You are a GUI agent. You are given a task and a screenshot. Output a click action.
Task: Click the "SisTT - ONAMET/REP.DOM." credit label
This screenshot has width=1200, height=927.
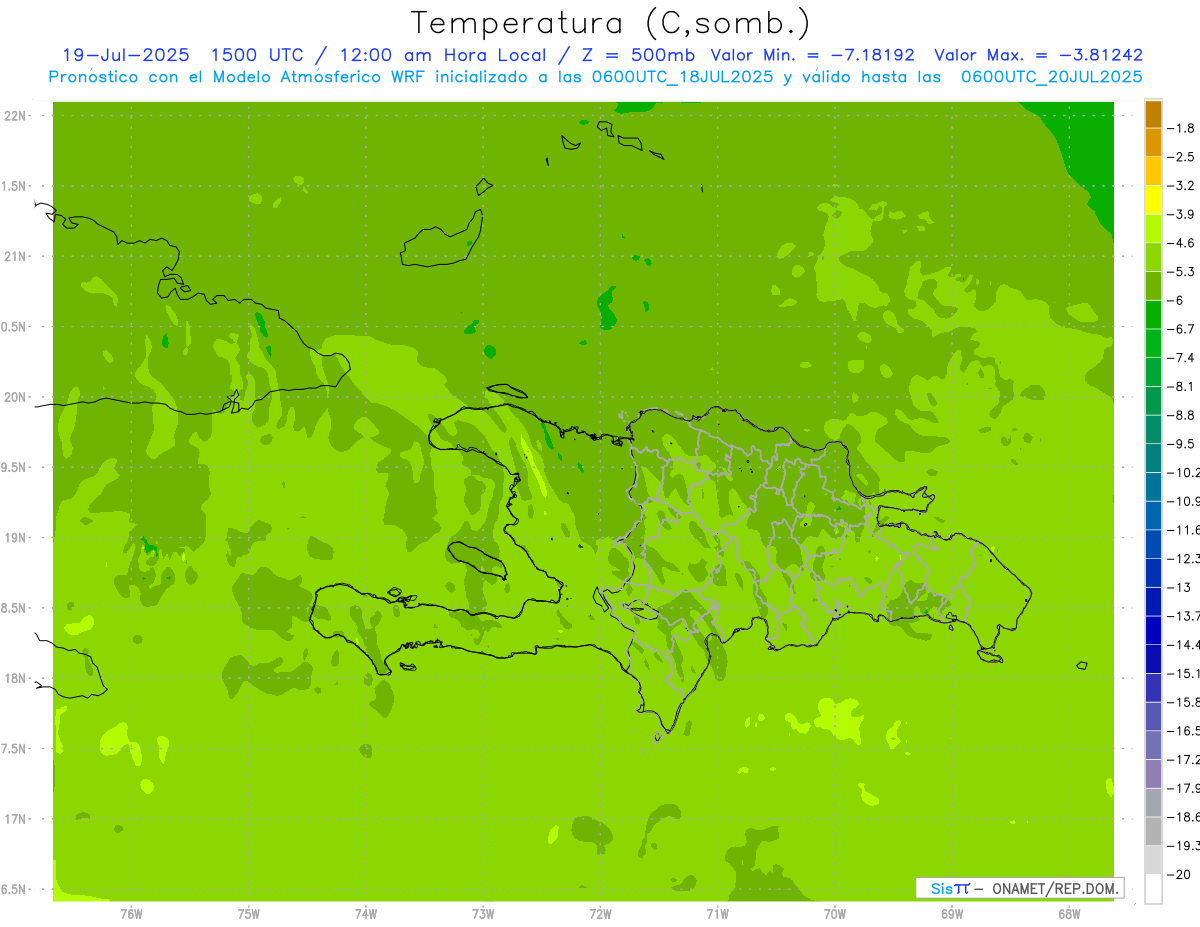pos(1020,888)
